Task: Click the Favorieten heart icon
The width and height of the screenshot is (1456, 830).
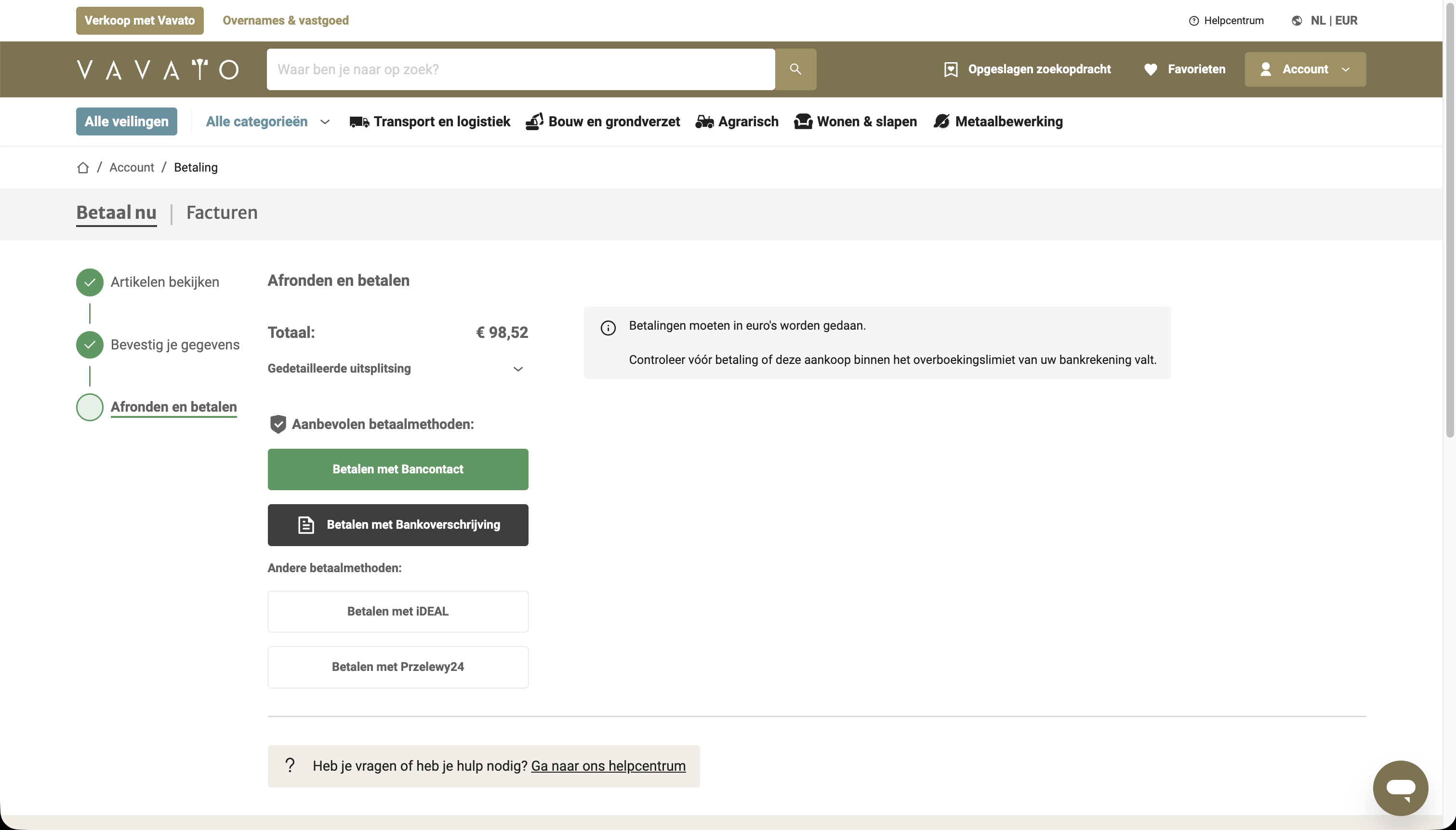Action: pos(1151,69)
